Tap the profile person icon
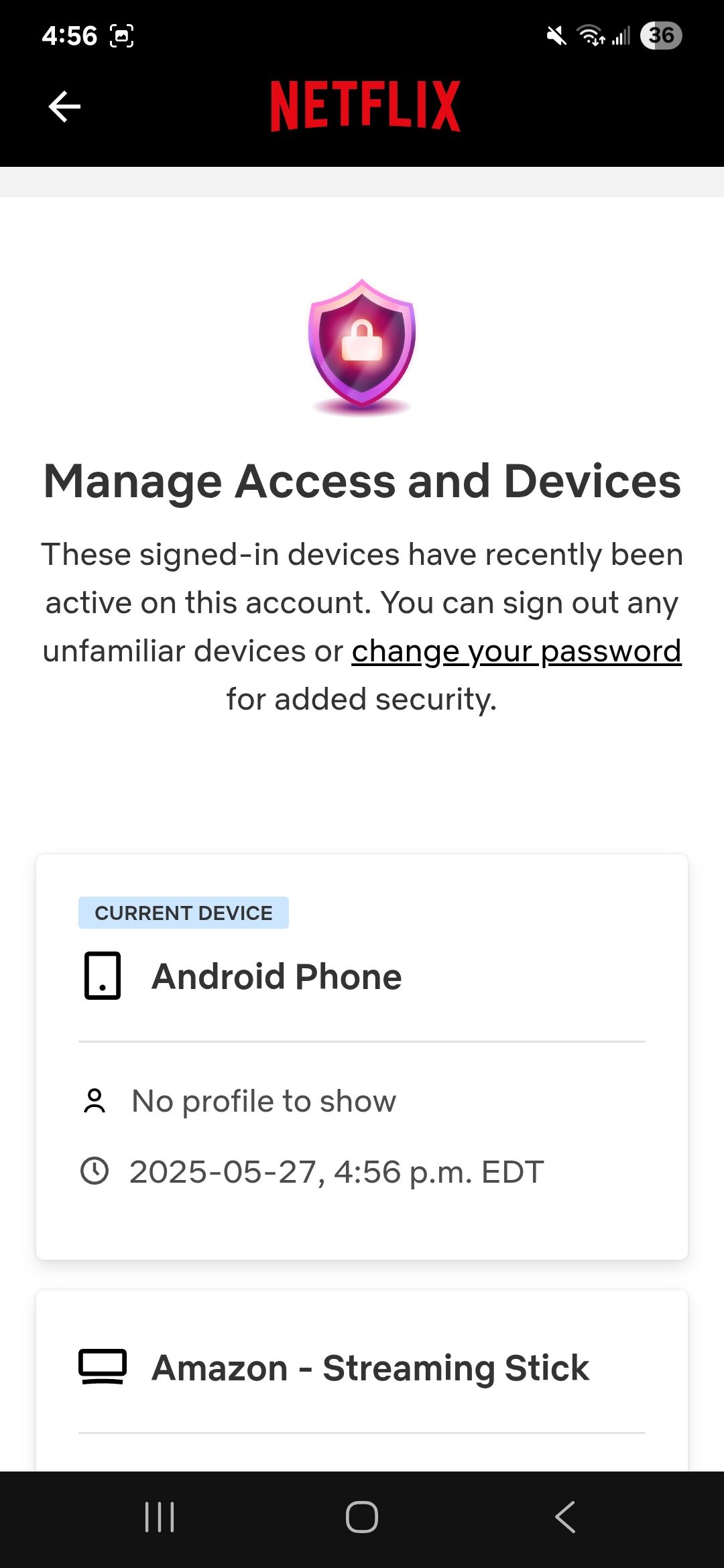 click(x=95, y=1101)
